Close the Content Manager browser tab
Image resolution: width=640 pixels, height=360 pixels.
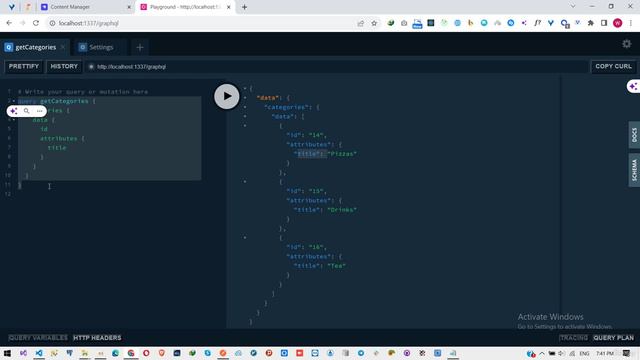[x=129, y=7]
